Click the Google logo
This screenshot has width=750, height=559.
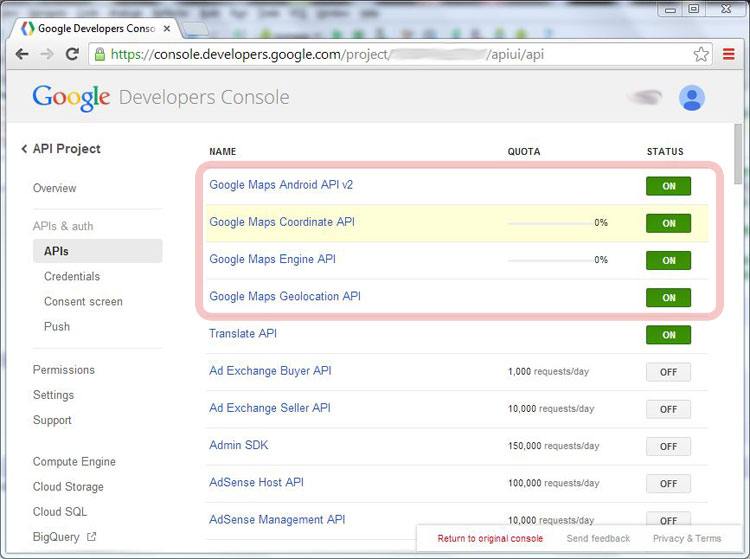[x=71, y=98]
